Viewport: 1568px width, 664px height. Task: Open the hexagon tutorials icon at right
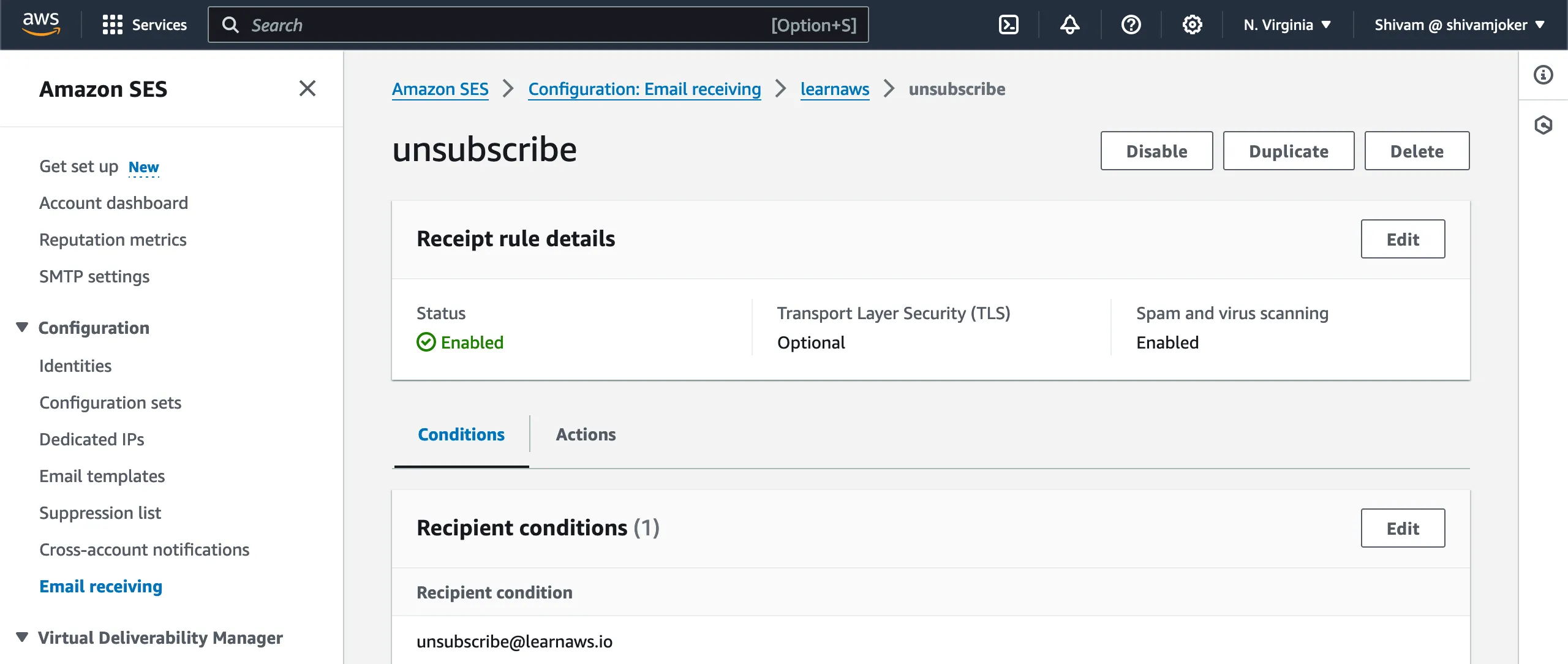[x=1543, y=125]
